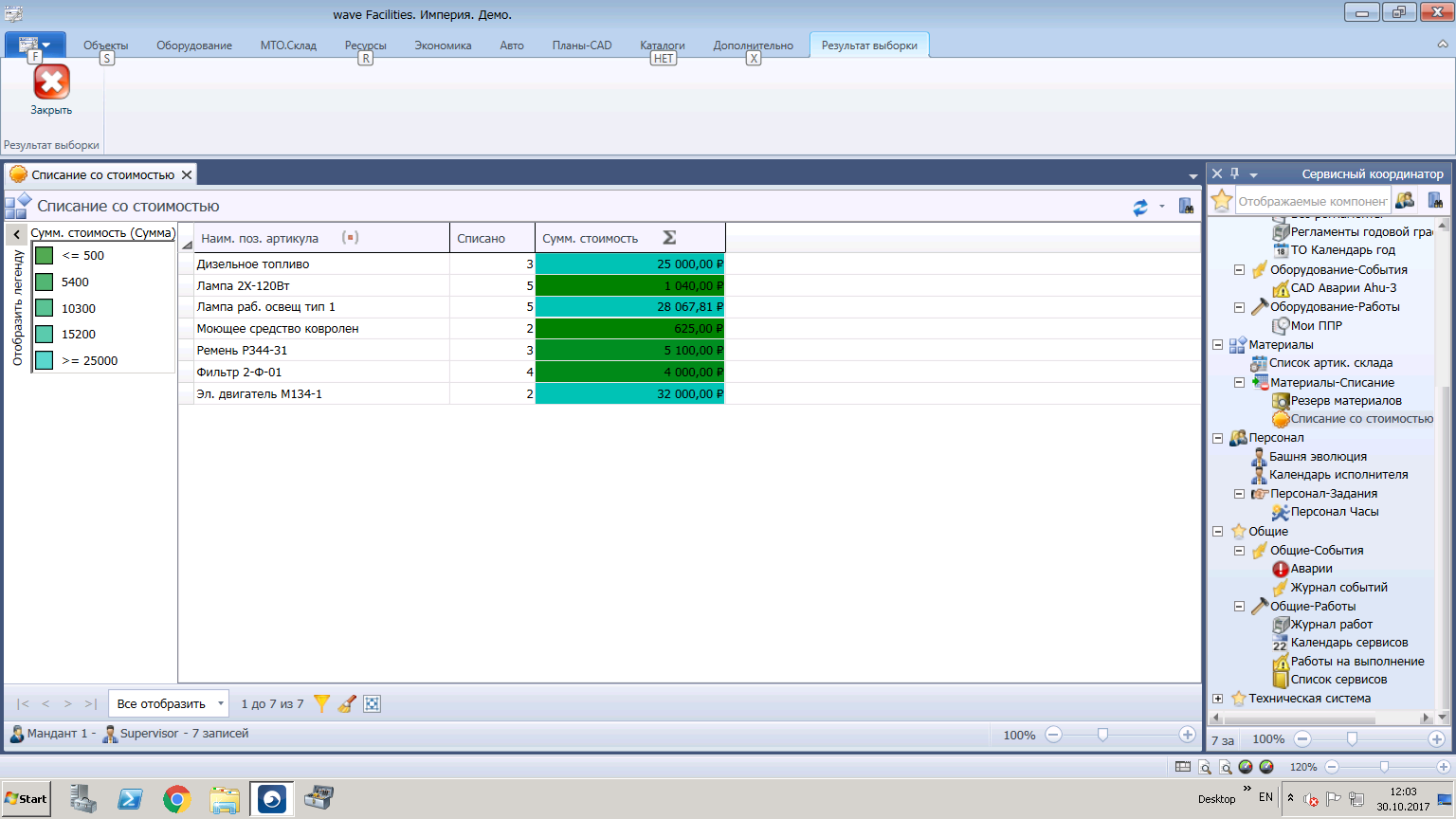This screenshot has width=1456, height=819.
Task: Select Списание со стоимостью in the tree
Action: coord(1361,419)
